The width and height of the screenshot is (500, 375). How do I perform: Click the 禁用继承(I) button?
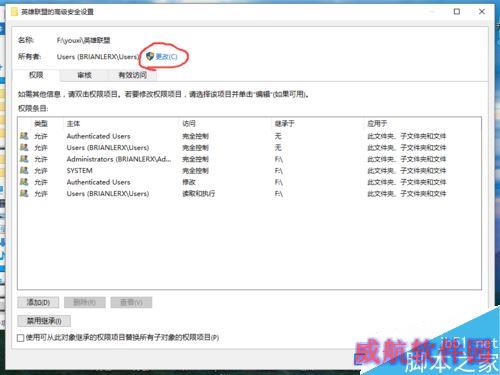click(x=44, y=321)
